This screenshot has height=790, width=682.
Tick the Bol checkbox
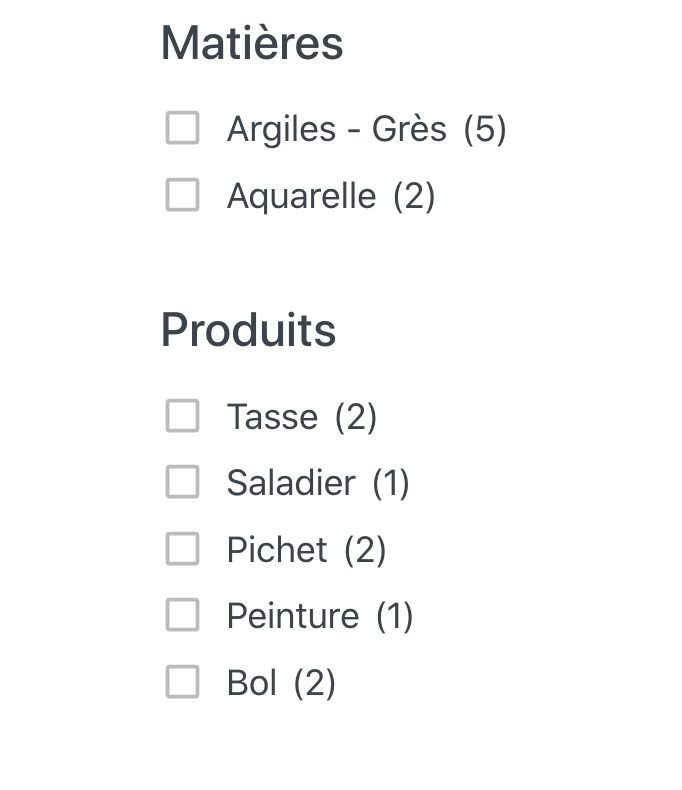tap(182, 682)
